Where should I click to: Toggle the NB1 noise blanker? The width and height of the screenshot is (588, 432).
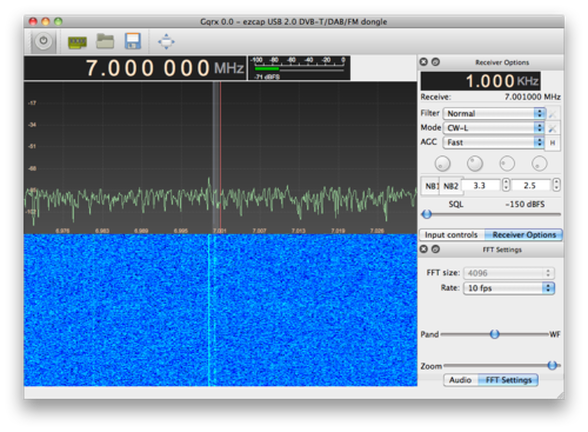[x=431, y=186]
